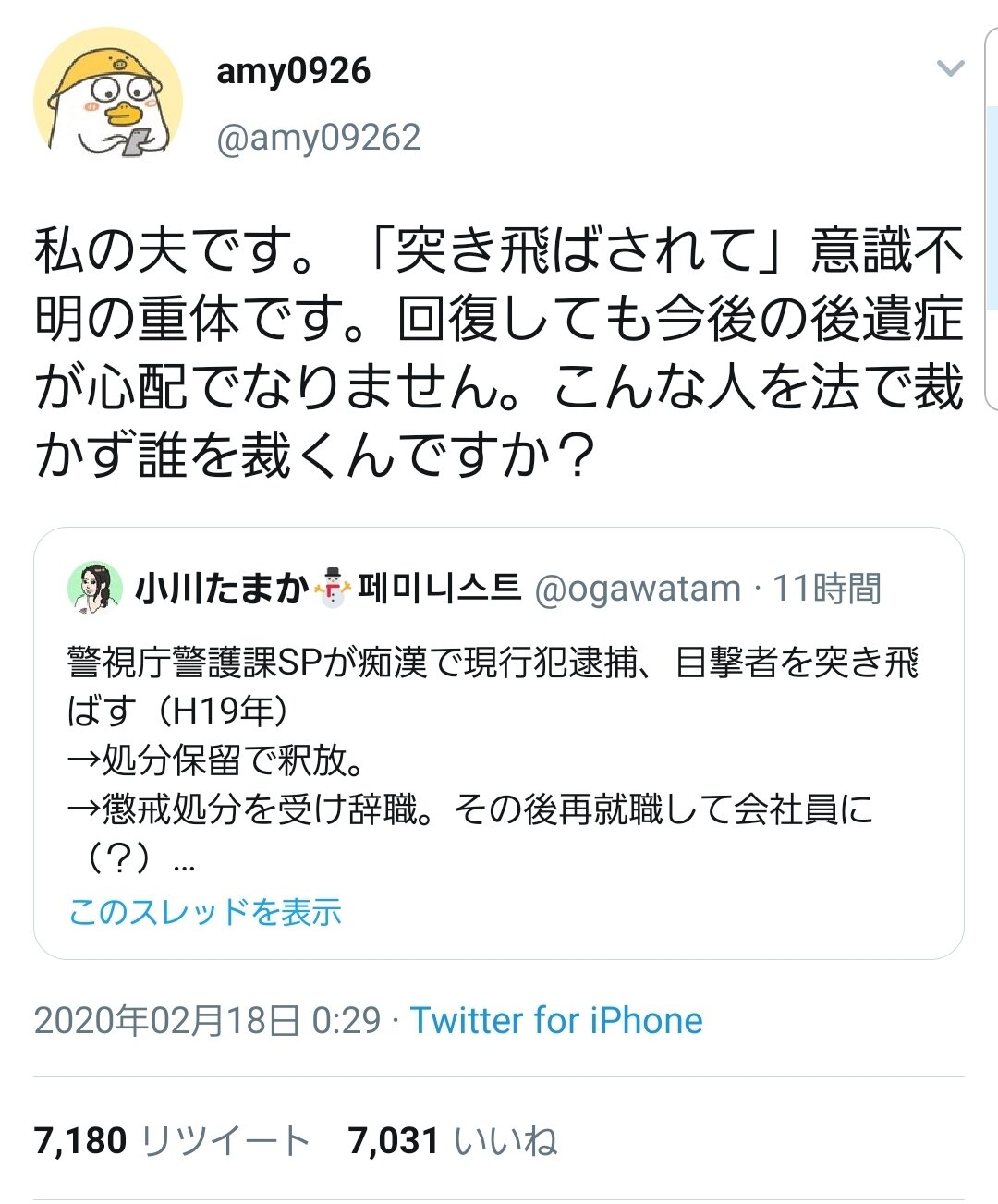
Task: View the 7,031 いいね list
Action: point(453,1140)
